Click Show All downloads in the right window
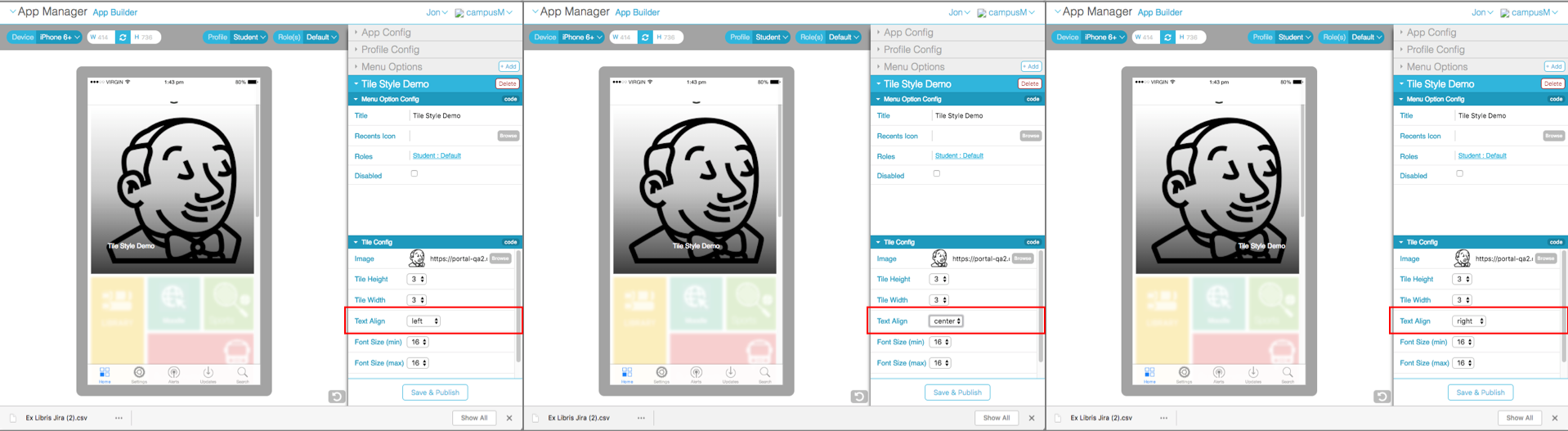The image size is (1568, 431). [x=1519, y=418]
